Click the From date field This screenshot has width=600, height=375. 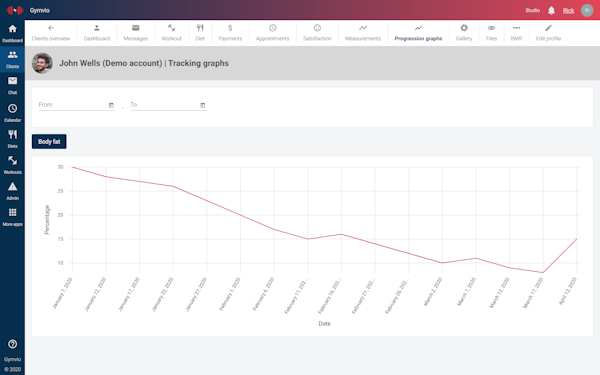click(x=77, y=105)
